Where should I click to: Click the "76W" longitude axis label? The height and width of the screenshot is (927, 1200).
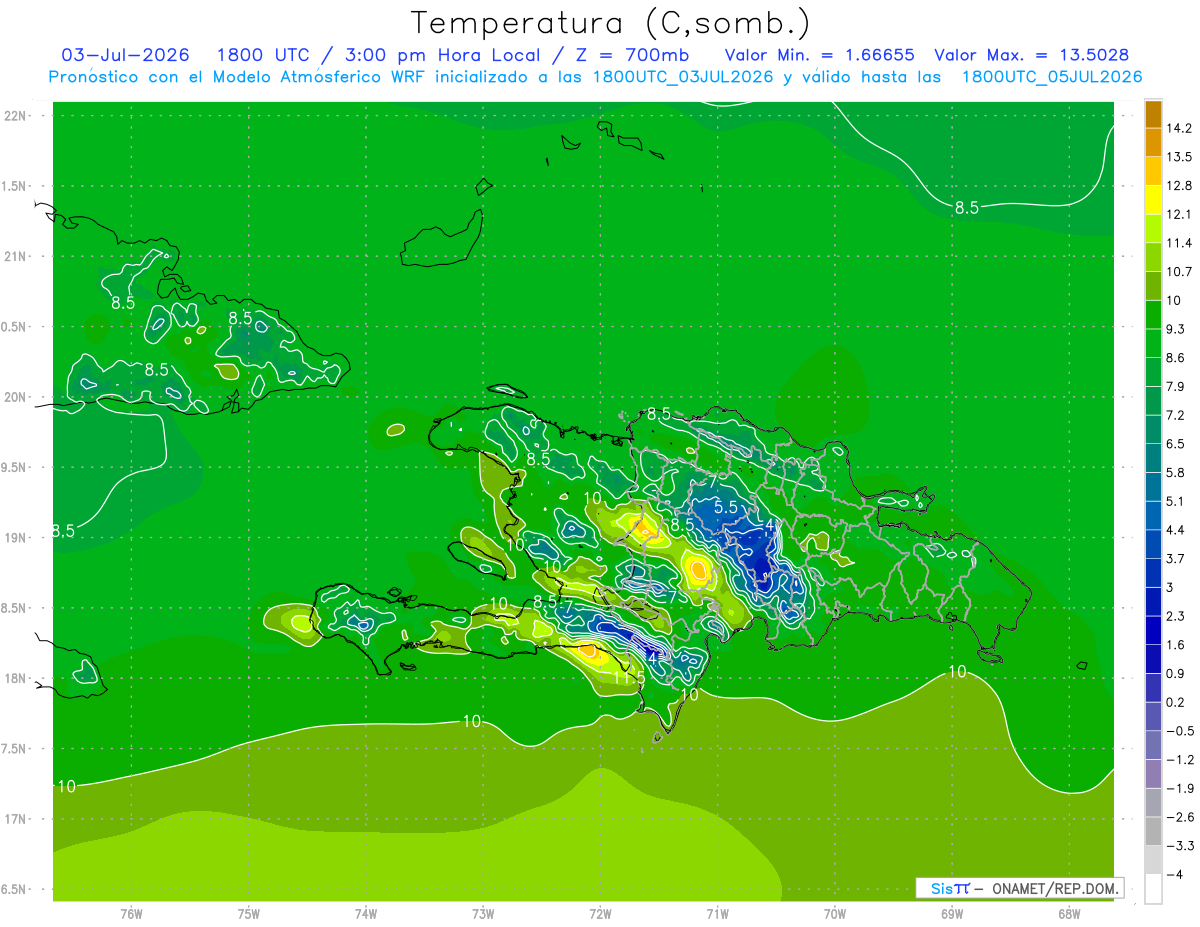coord(131,914)
